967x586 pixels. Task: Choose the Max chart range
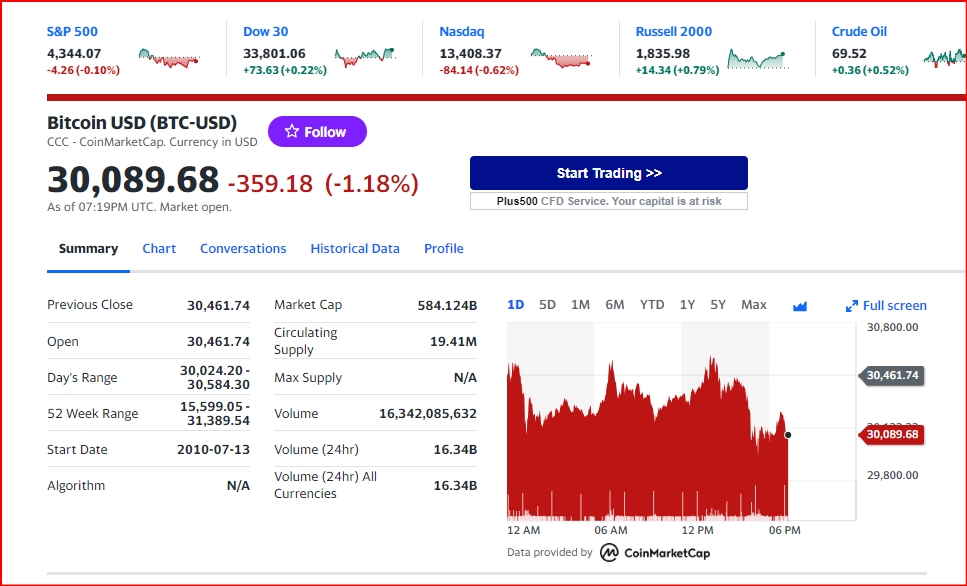tap(754, 305)
